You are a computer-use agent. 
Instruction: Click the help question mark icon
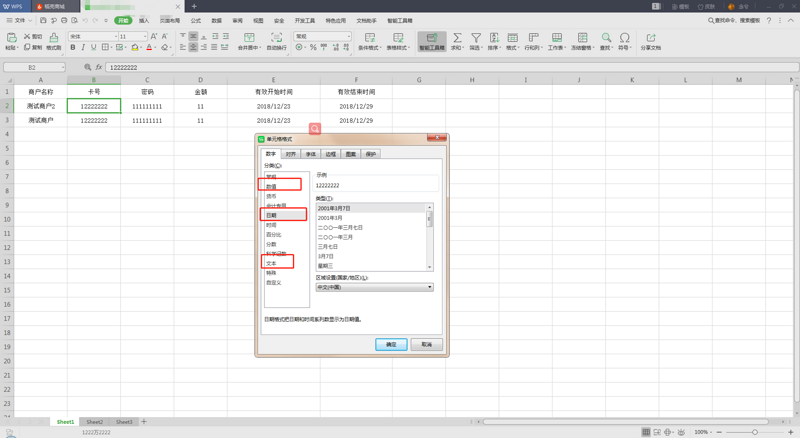[769, 20]
